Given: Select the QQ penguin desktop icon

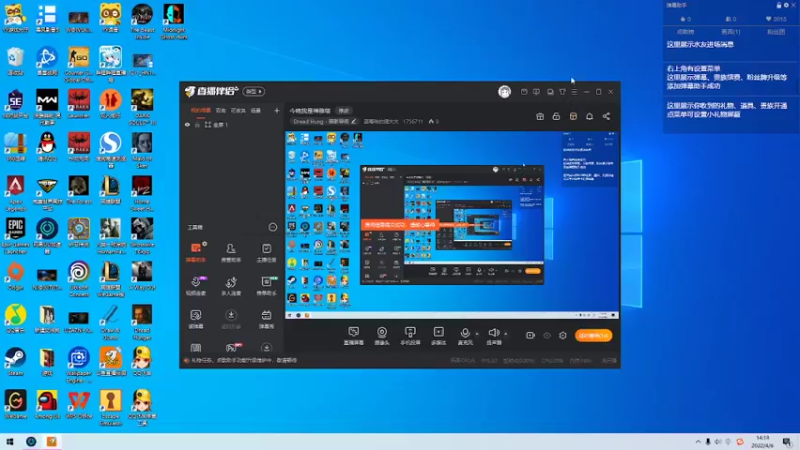Looking at the screenshot, I should coord(47,146).
